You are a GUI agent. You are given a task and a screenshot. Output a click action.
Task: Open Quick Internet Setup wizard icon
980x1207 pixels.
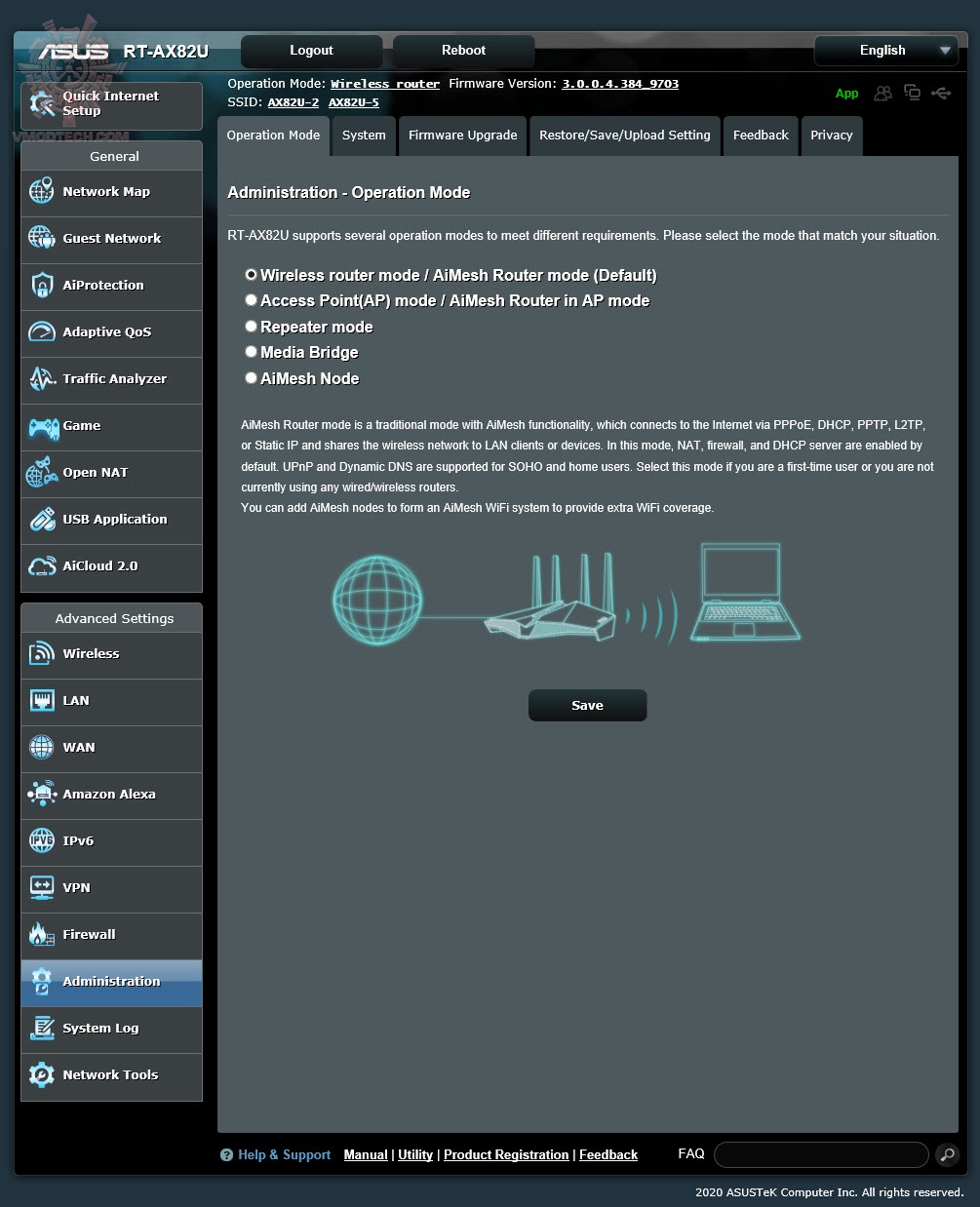point(42,103)
